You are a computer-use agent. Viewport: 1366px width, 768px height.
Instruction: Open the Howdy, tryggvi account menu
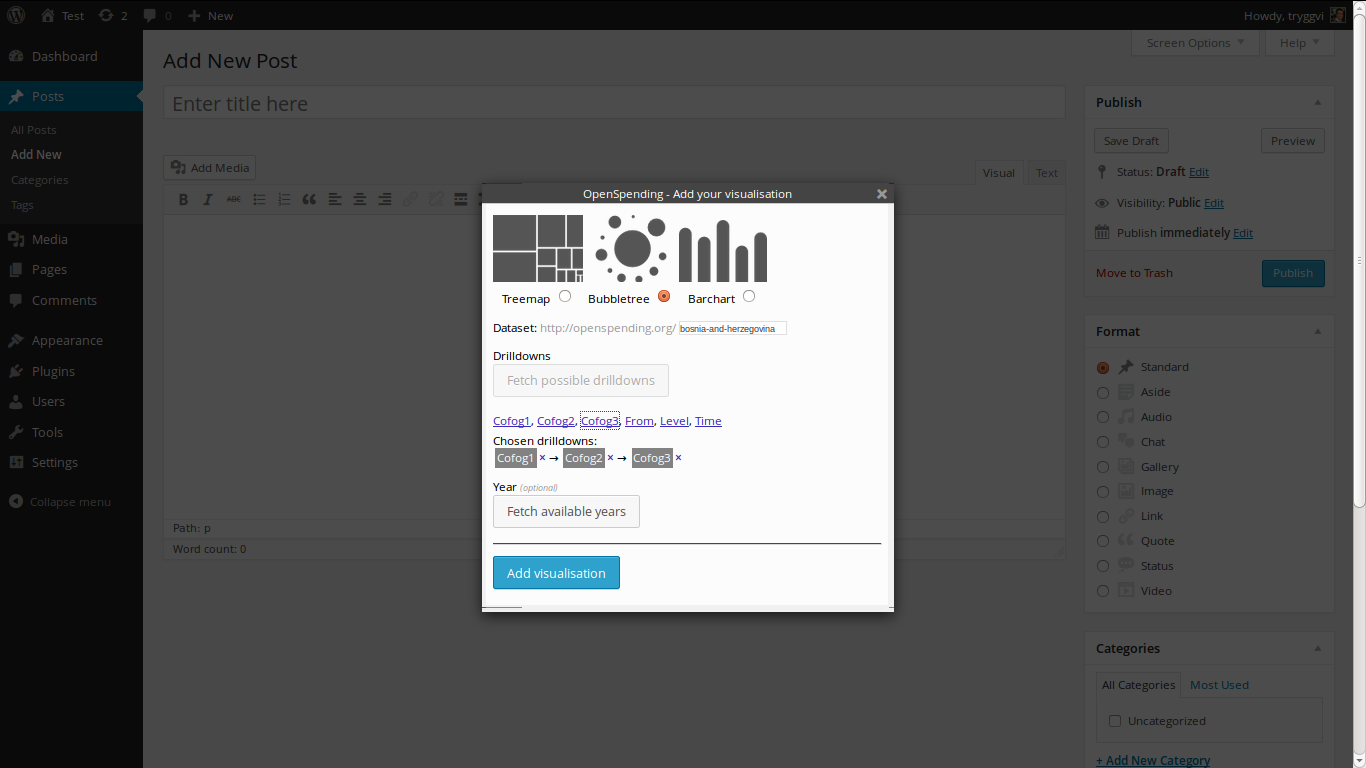[x=1294, y=15]
